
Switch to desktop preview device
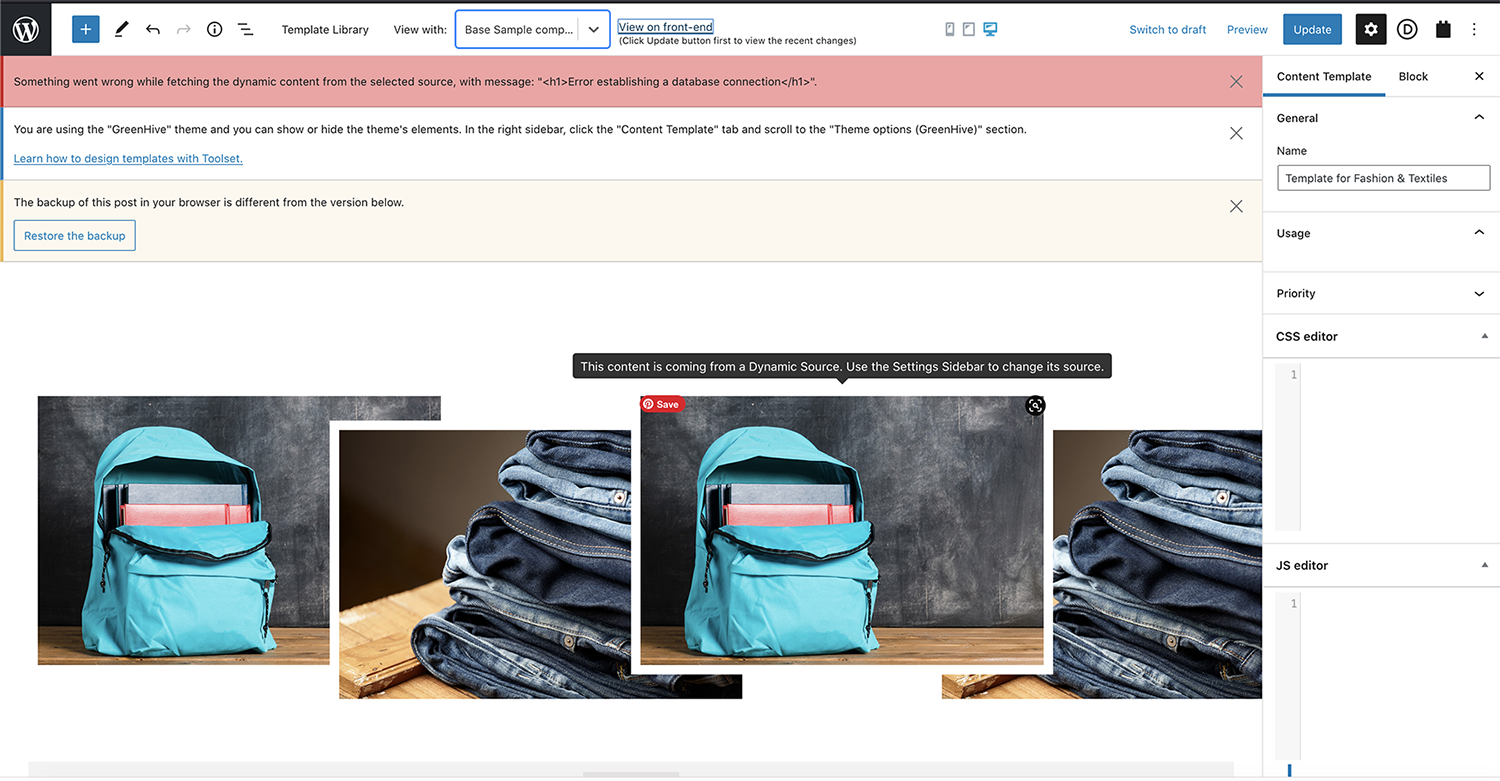click(990, 29)
